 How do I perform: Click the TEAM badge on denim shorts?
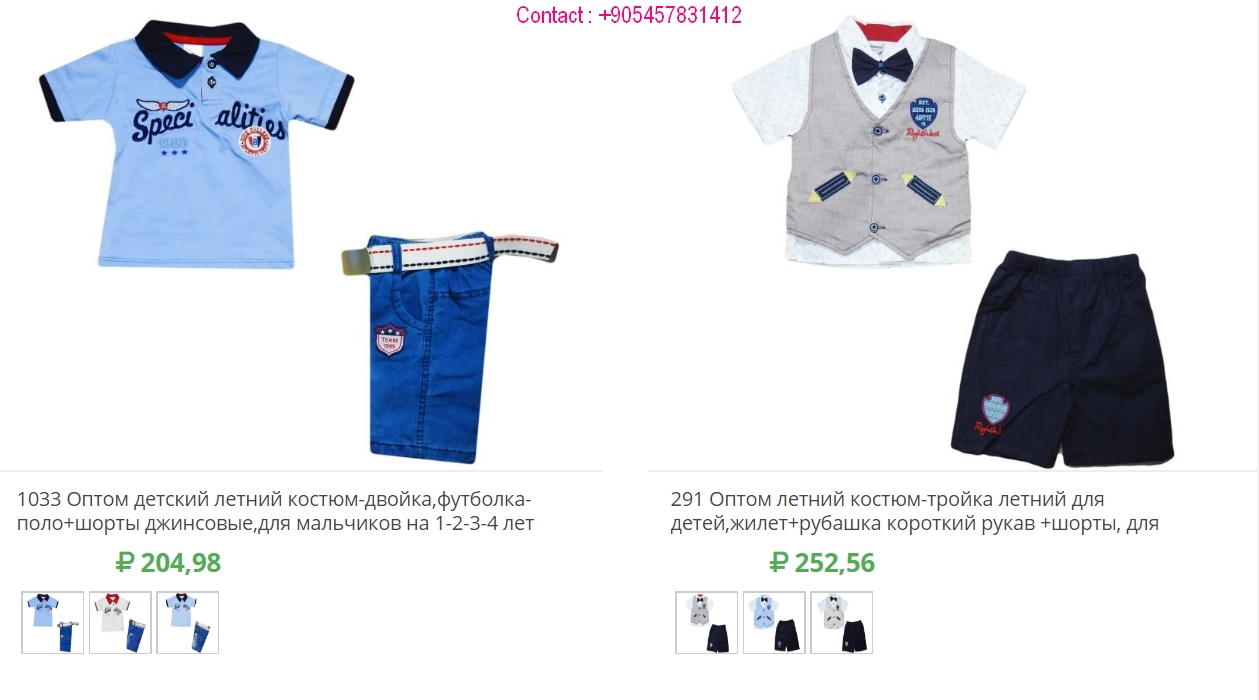pyautogui.click(x=390, y=340)
